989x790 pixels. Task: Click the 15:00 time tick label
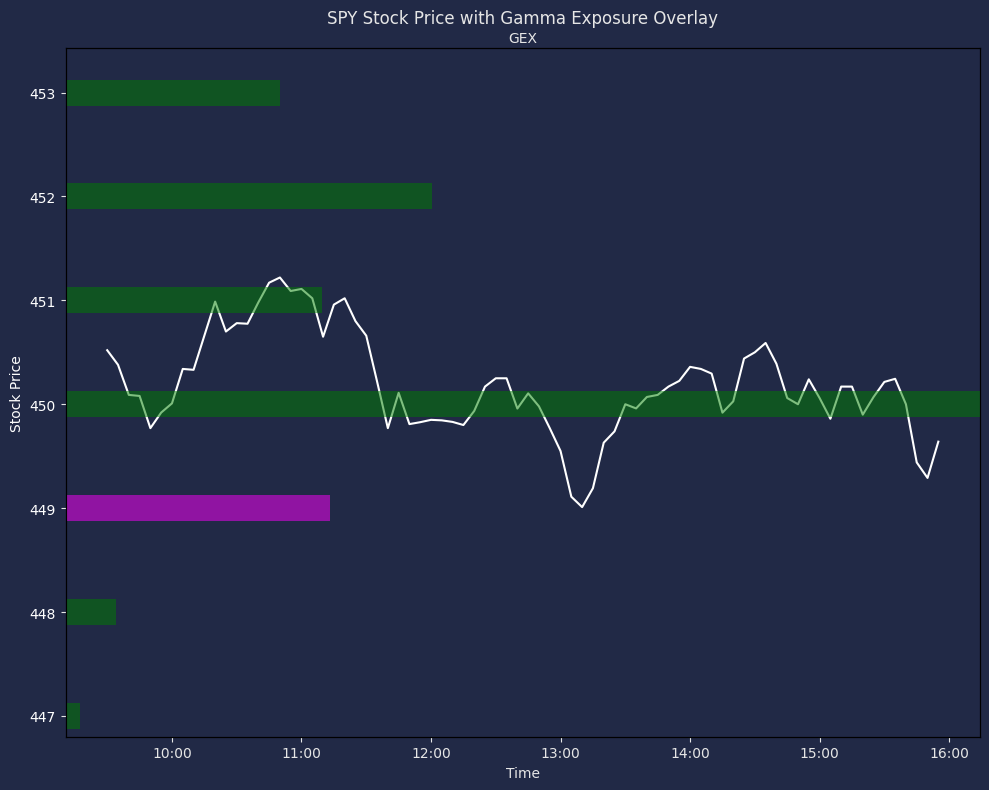819,753
